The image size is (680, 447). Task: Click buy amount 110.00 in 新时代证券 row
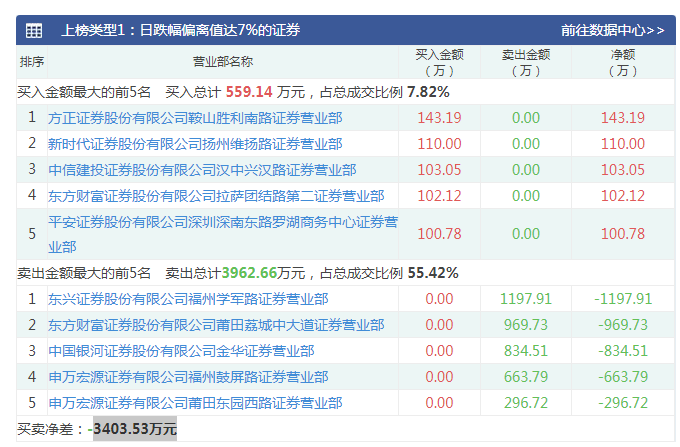coord(439,144)
